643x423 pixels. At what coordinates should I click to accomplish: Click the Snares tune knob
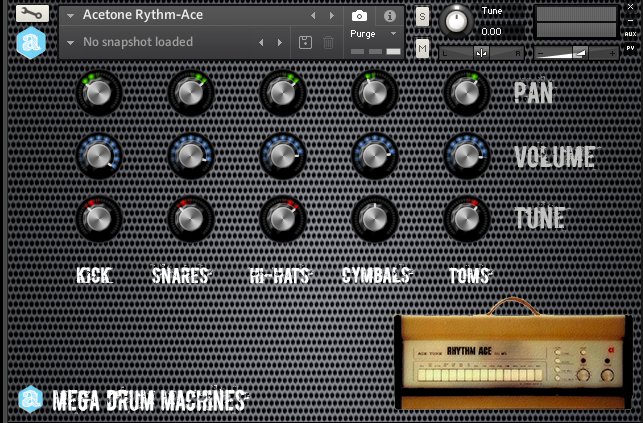191,219
